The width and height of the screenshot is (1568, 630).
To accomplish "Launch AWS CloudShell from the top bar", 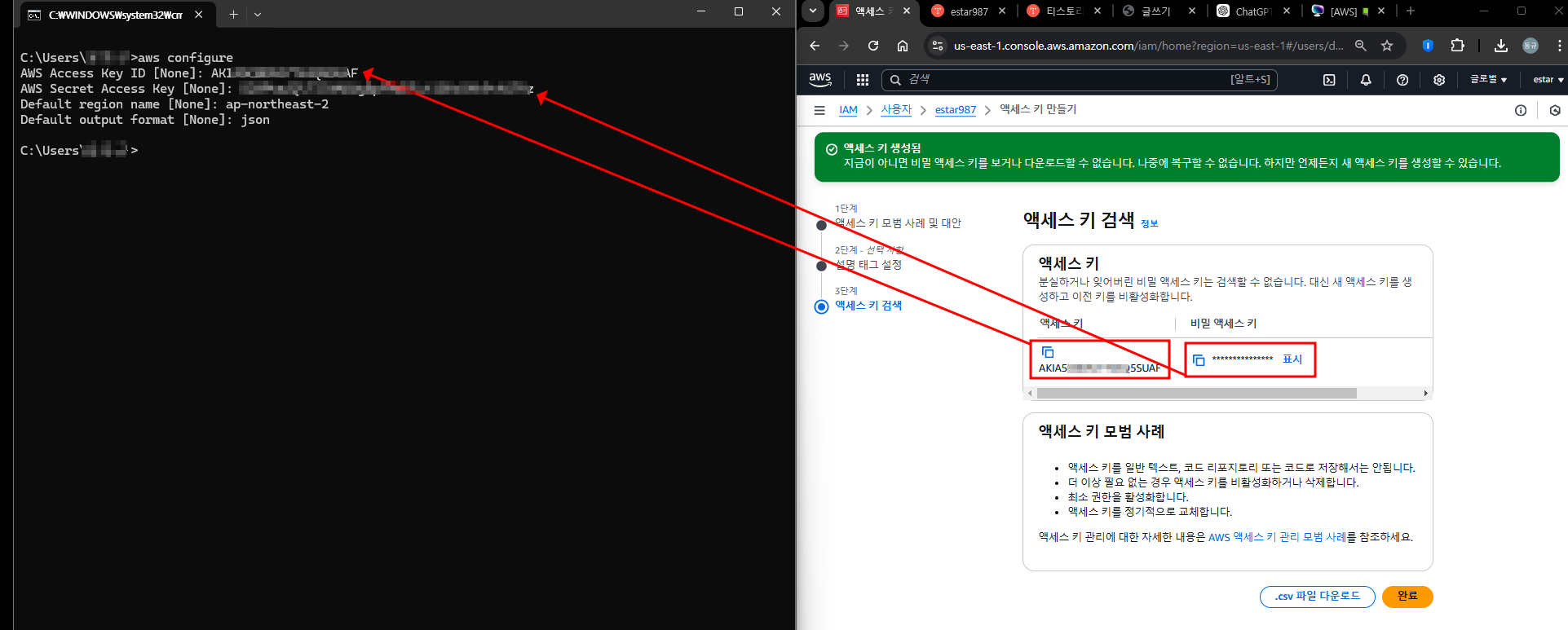I will click(x=1329, y=80).
